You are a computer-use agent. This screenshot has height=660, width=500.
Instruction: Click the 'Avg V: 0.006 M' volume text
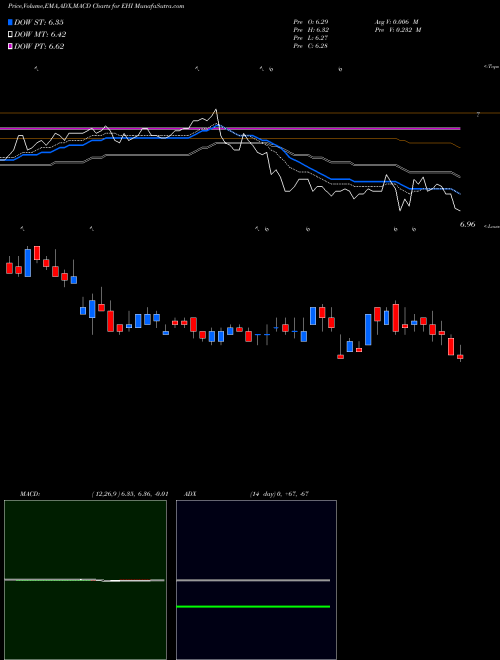pyautogui.click(x=396, y=22)
